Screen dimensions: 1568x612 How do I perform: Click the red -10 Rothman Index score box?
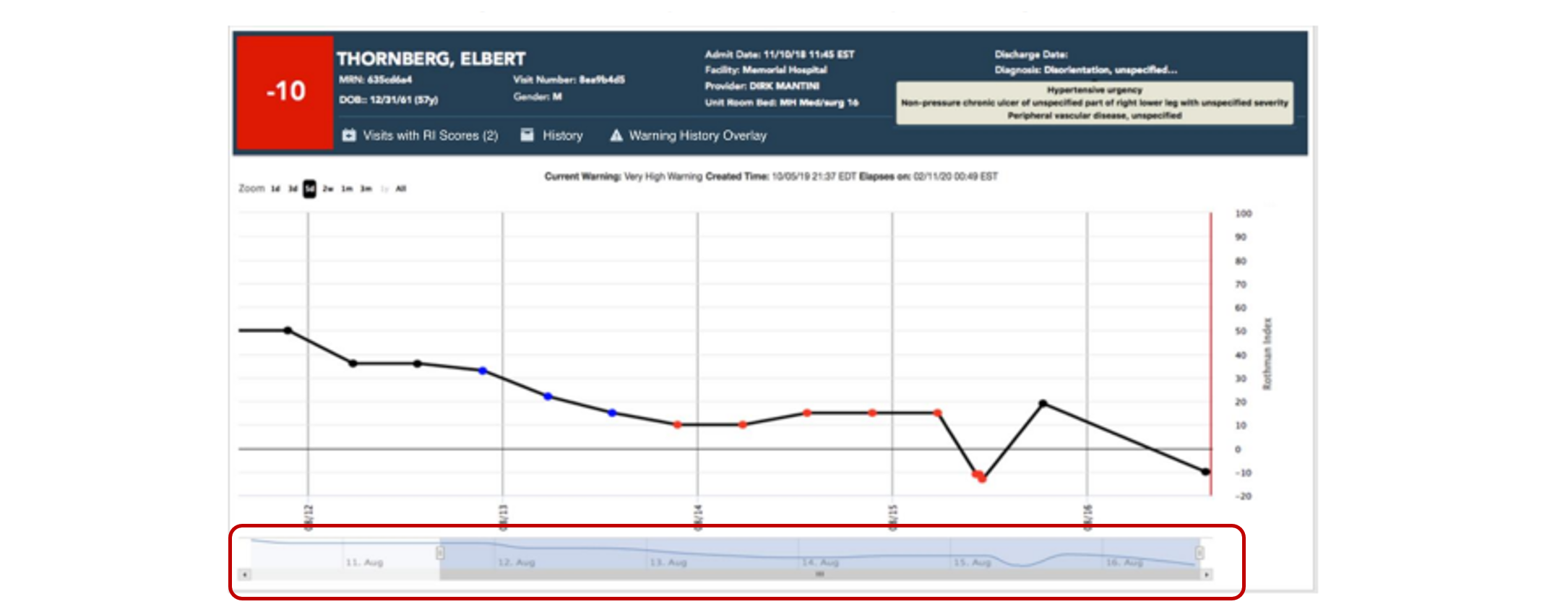[x=285, y=92]
